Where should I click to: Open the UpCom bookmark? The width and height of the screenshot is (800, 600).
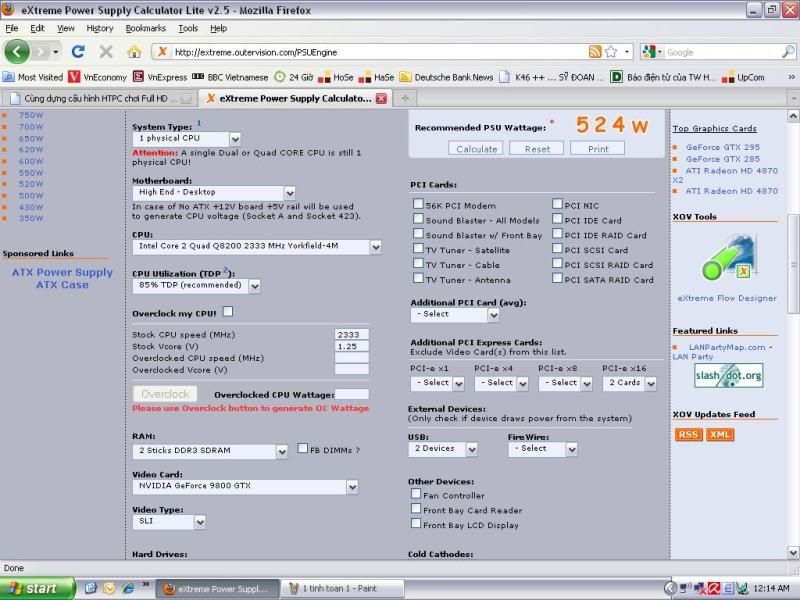[x=744, y=77]
